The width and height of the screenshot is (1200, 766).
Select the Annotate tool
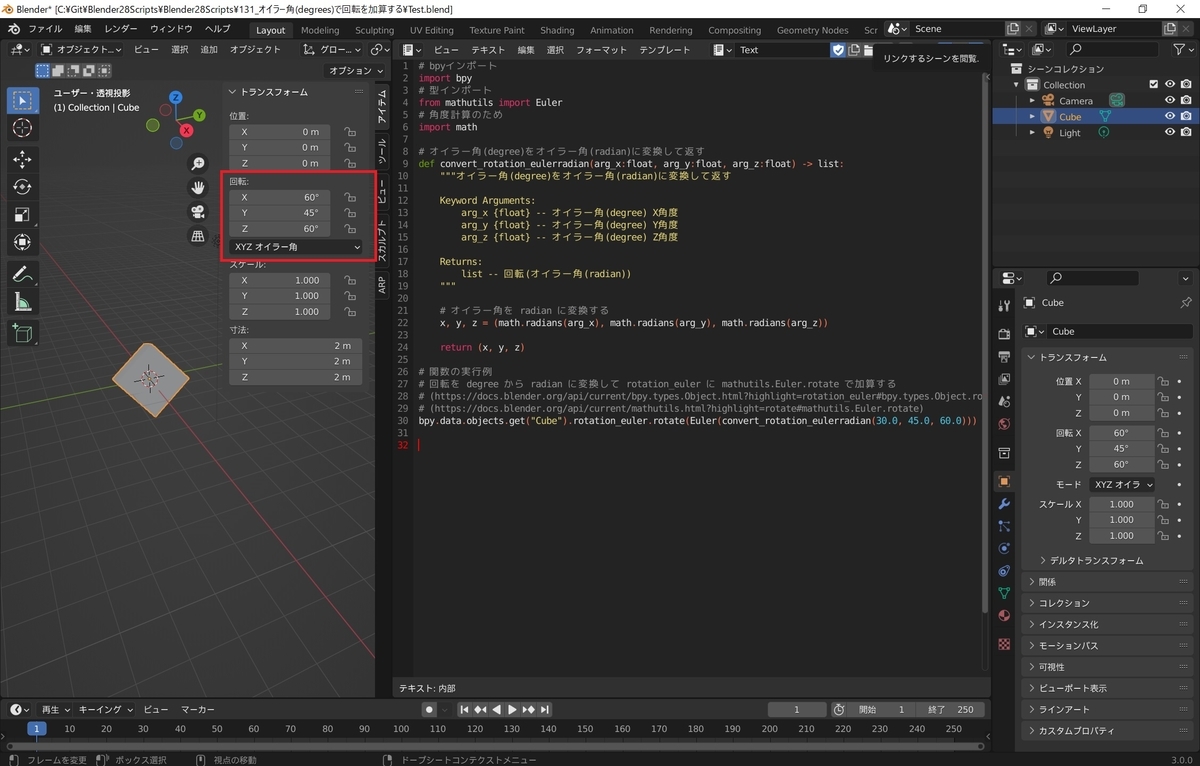click(x=23, y=271)
